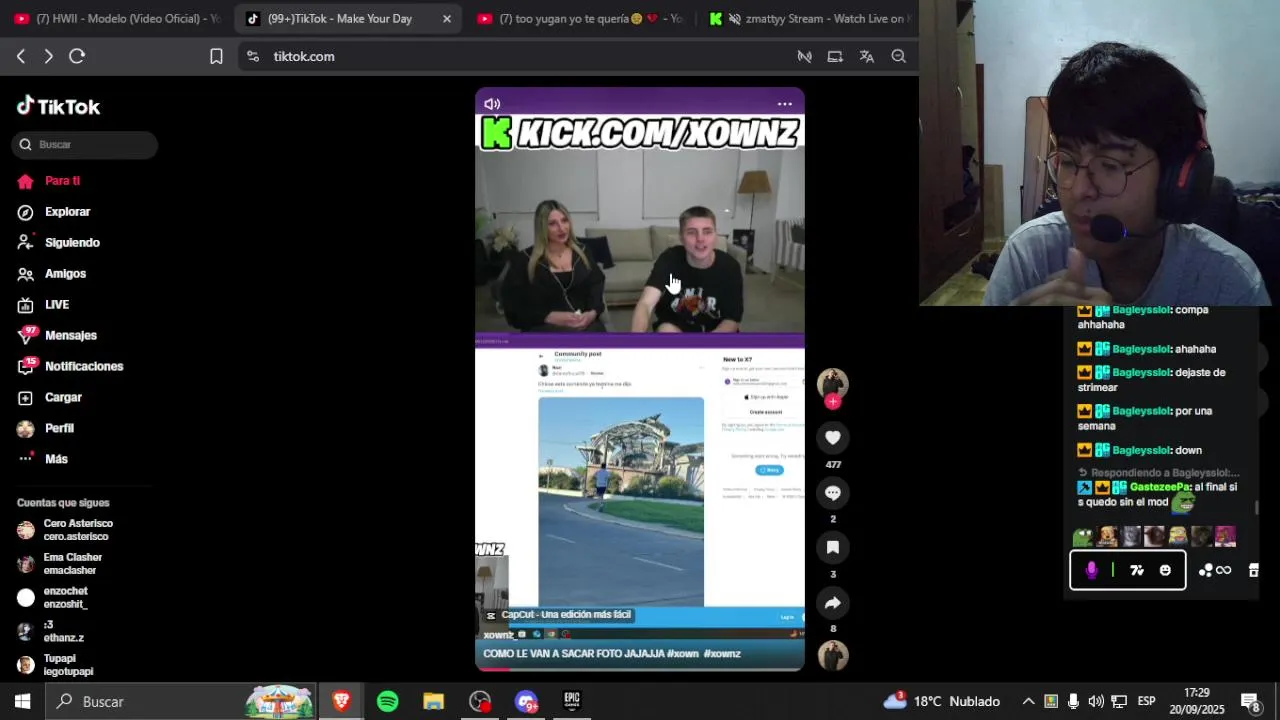The height and width of the screenshot is (720, 1280).
Task: Open Tupapi followed account
Action: [56, 665]
